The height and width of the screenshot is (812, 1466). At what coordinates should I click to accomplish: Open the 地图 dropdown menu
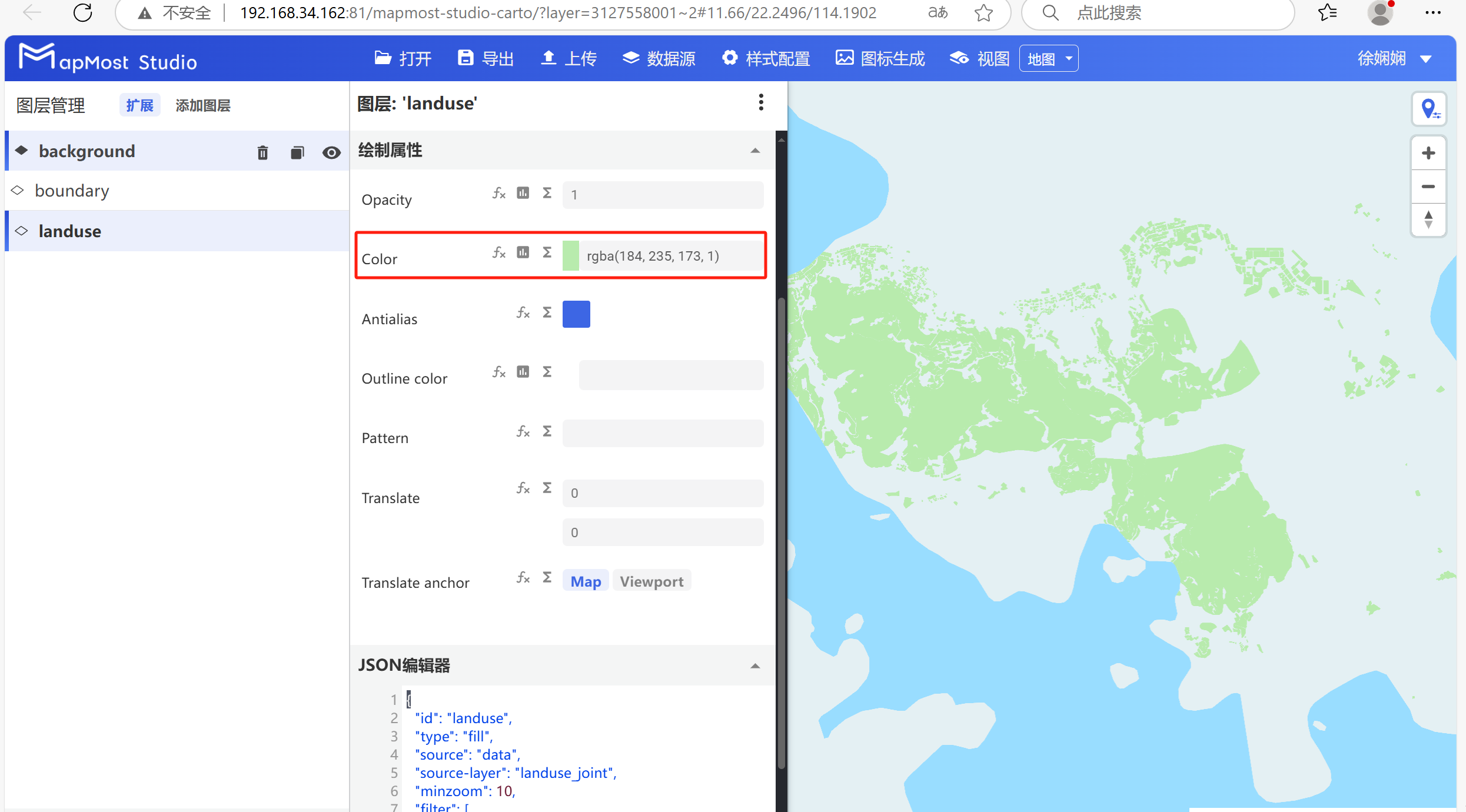(1049, 58)
